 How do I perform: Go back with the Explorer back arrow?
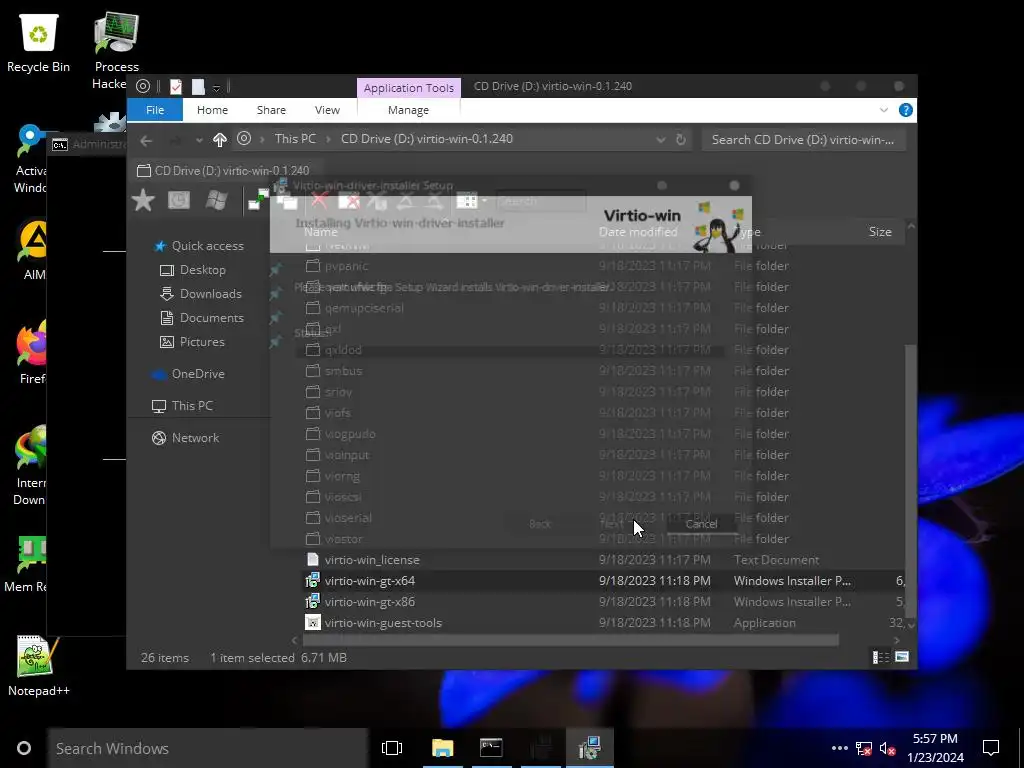tap(146, 140)
